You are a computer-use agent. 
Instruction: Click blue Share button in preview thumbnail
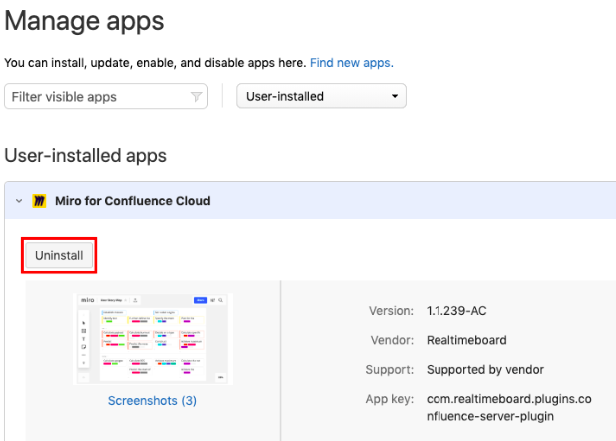point(200,300)
